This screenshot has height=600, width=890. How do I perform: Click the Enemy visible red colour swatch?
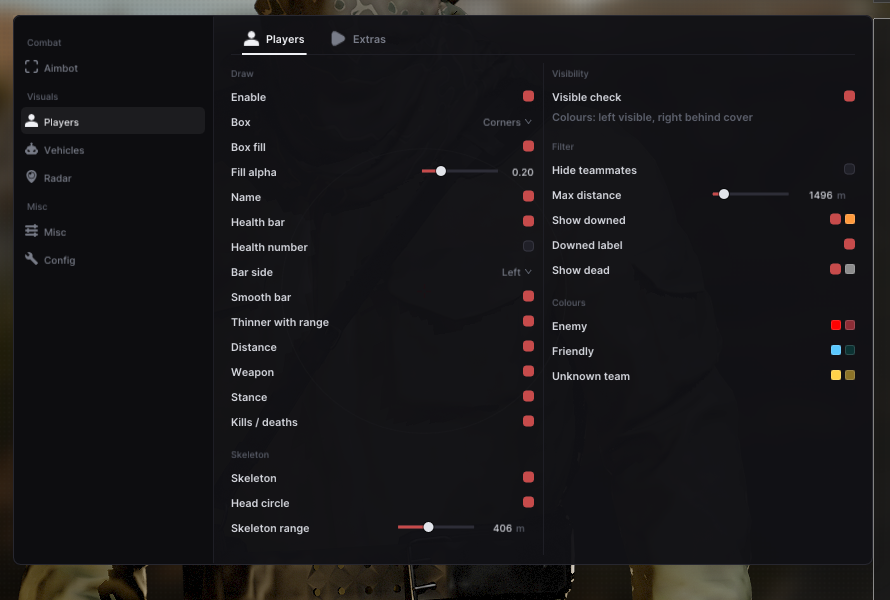click(836, 325)
